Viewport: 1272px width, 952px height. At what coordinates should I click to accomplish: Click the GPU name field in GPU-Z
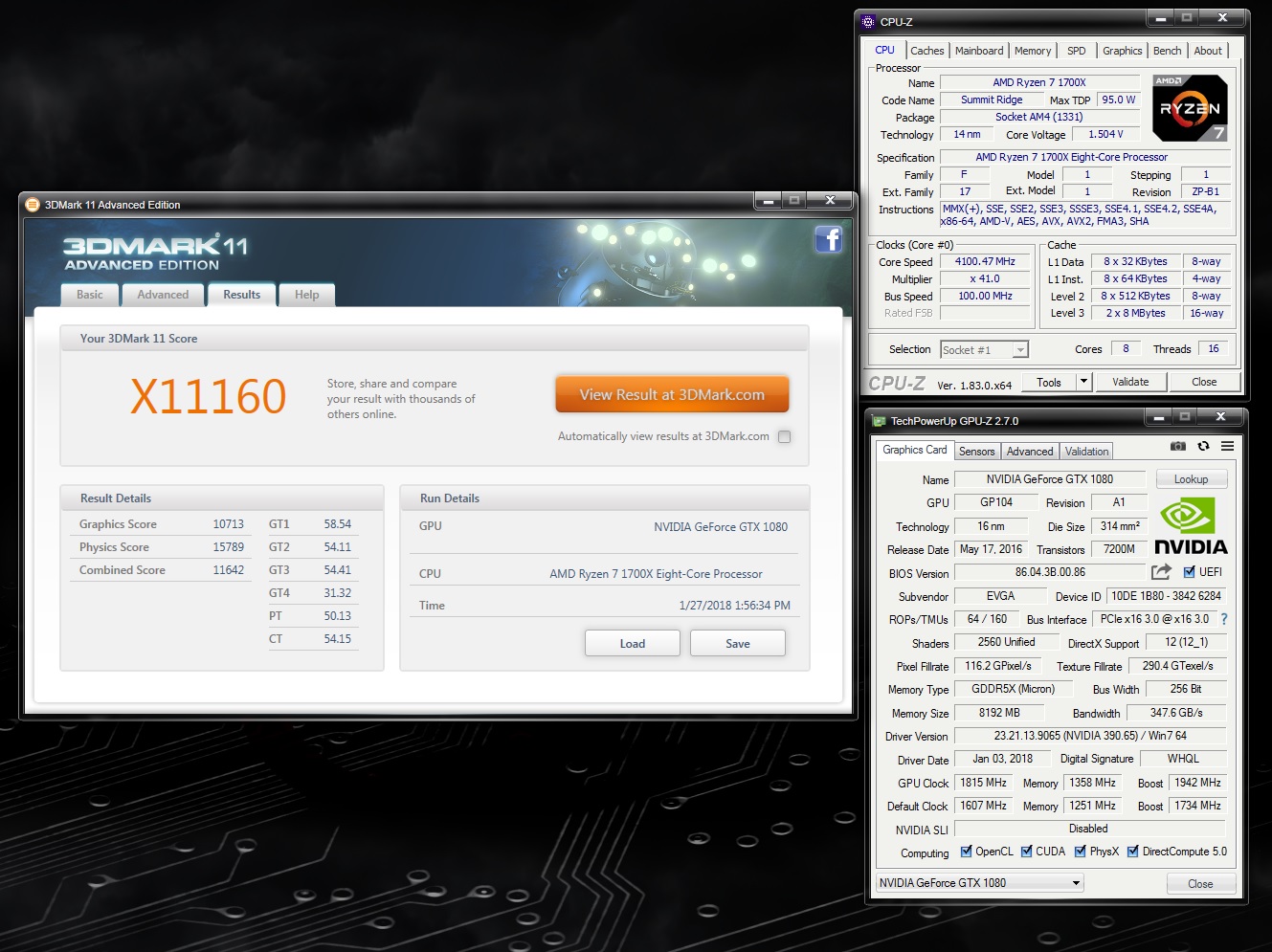click(1050, 479)
